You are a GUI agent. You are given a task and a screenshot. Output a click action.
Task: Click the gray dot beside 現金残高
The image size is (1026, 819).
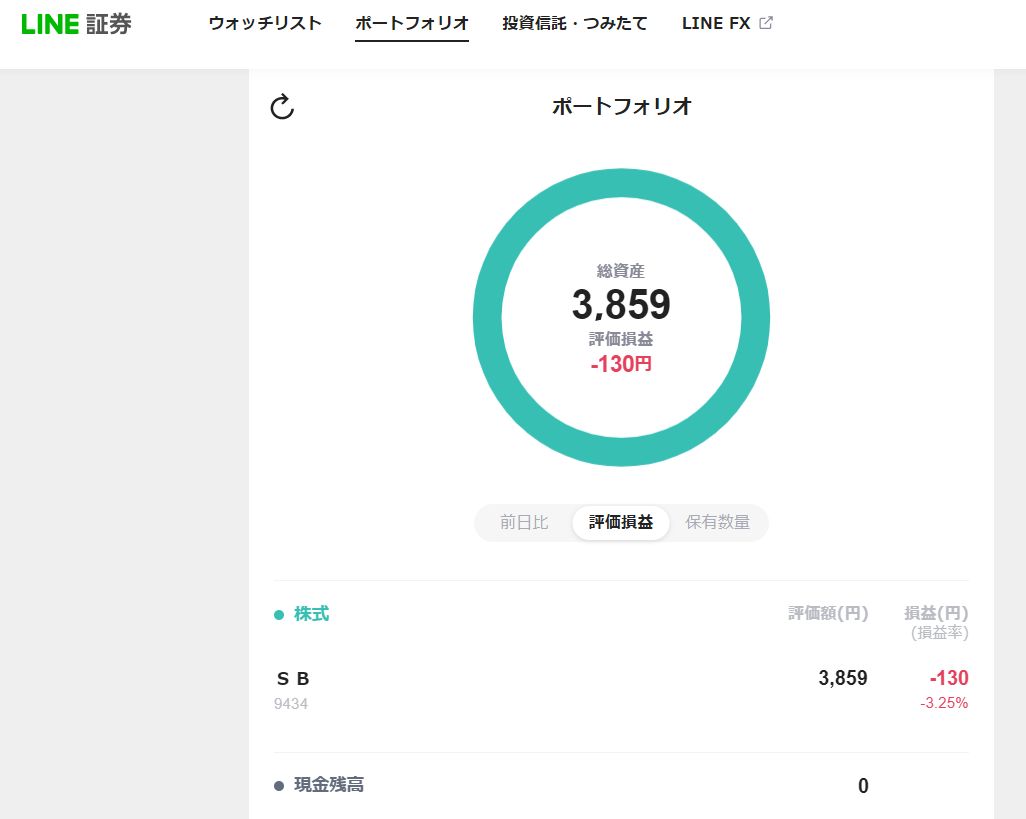click(x=279, y=786)
